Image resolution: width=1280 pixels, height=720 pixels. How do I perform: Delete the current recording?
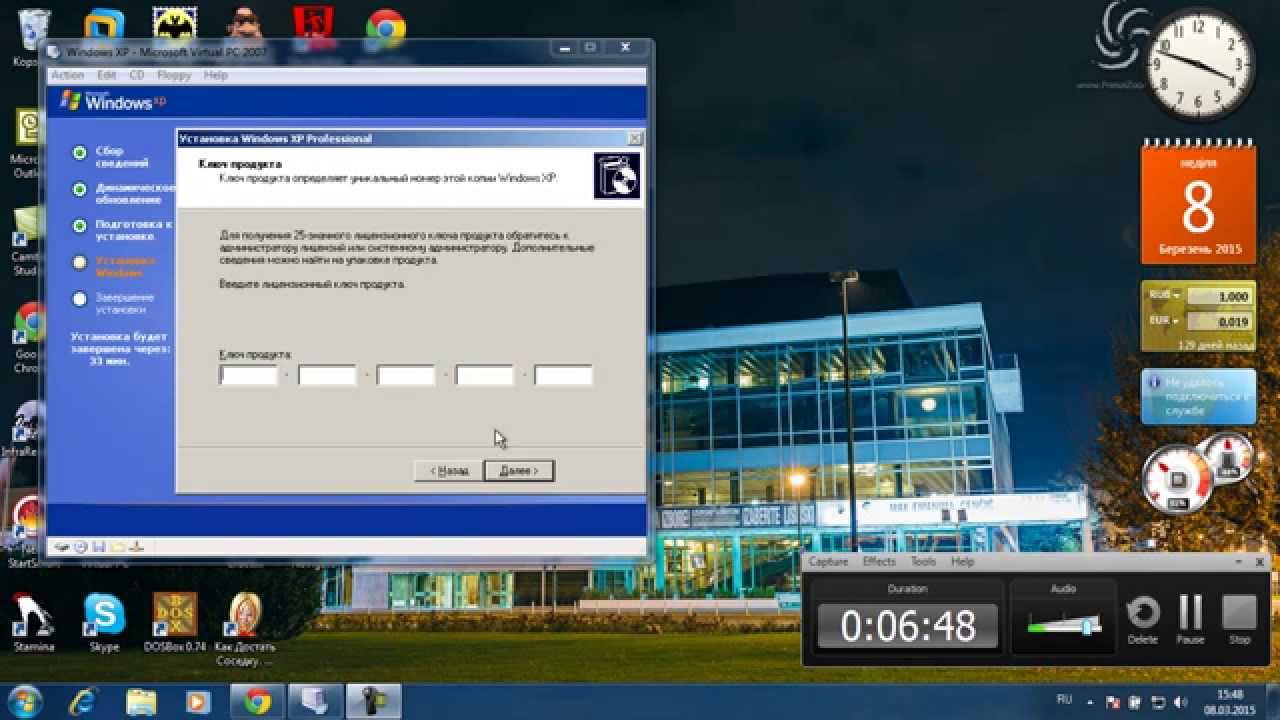pyautogui.click(x=1143, y=620)
